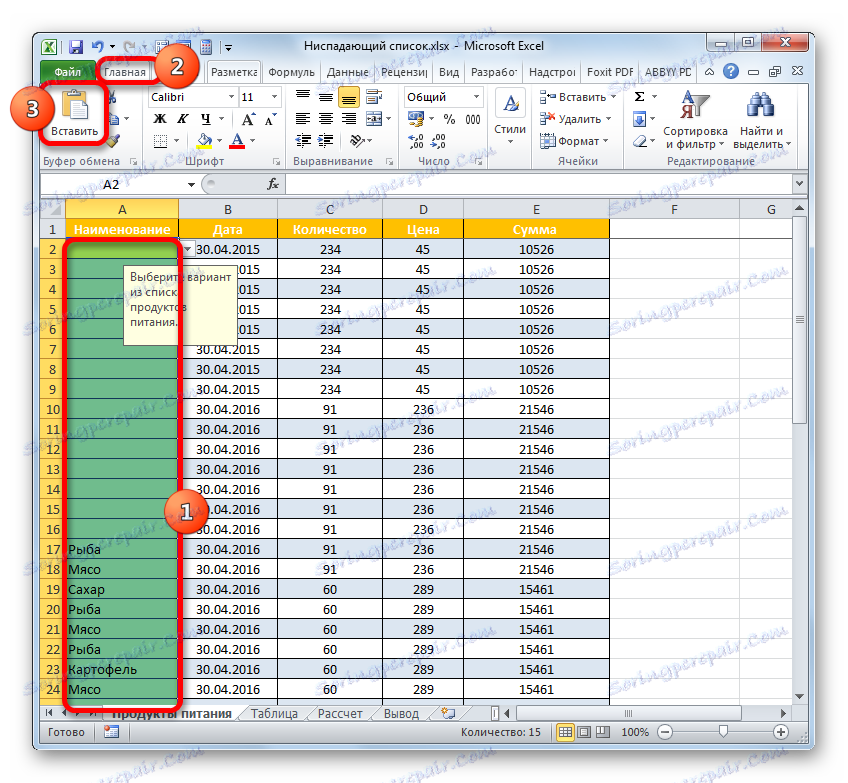Switch to the Данные ribbon tab
Screen dimensions: 848x783
[348, 72]
